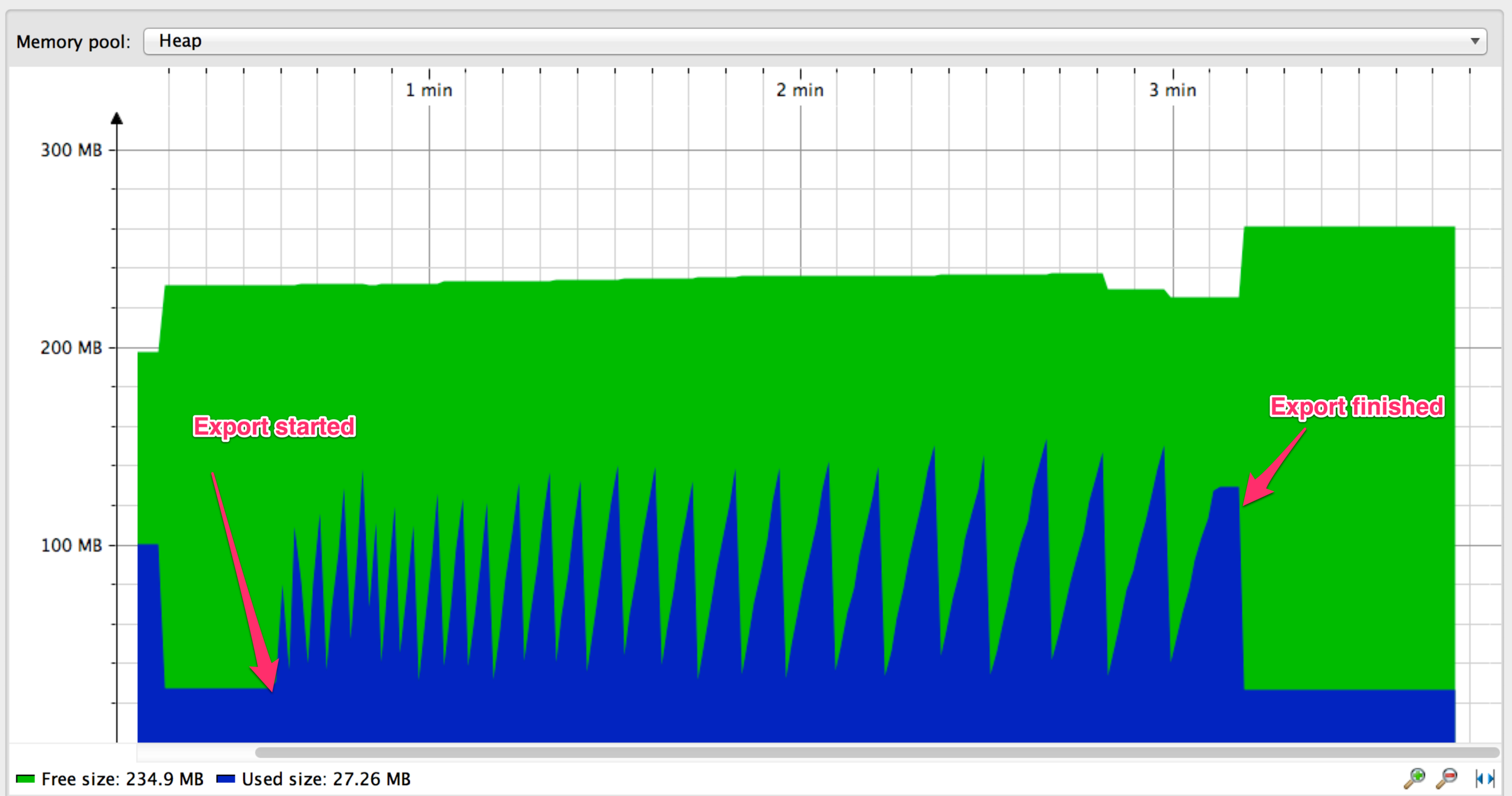Click the horizontal timeline scrollbar thumb
This screenshot has width=1512, height=796.
(877, 752)
